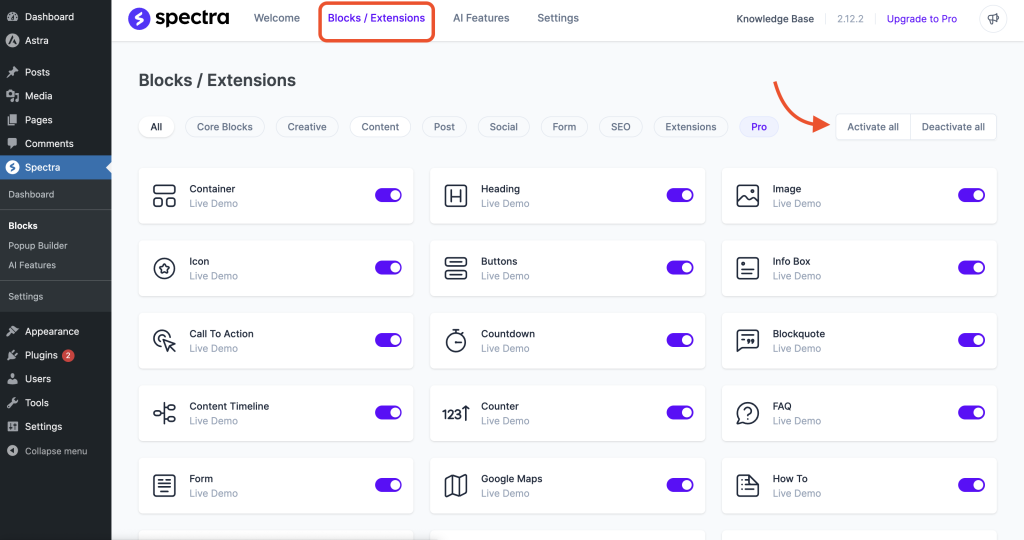1024x540 pixels.
Task: Disable the Heading block toggle
Action: (680, 196)
